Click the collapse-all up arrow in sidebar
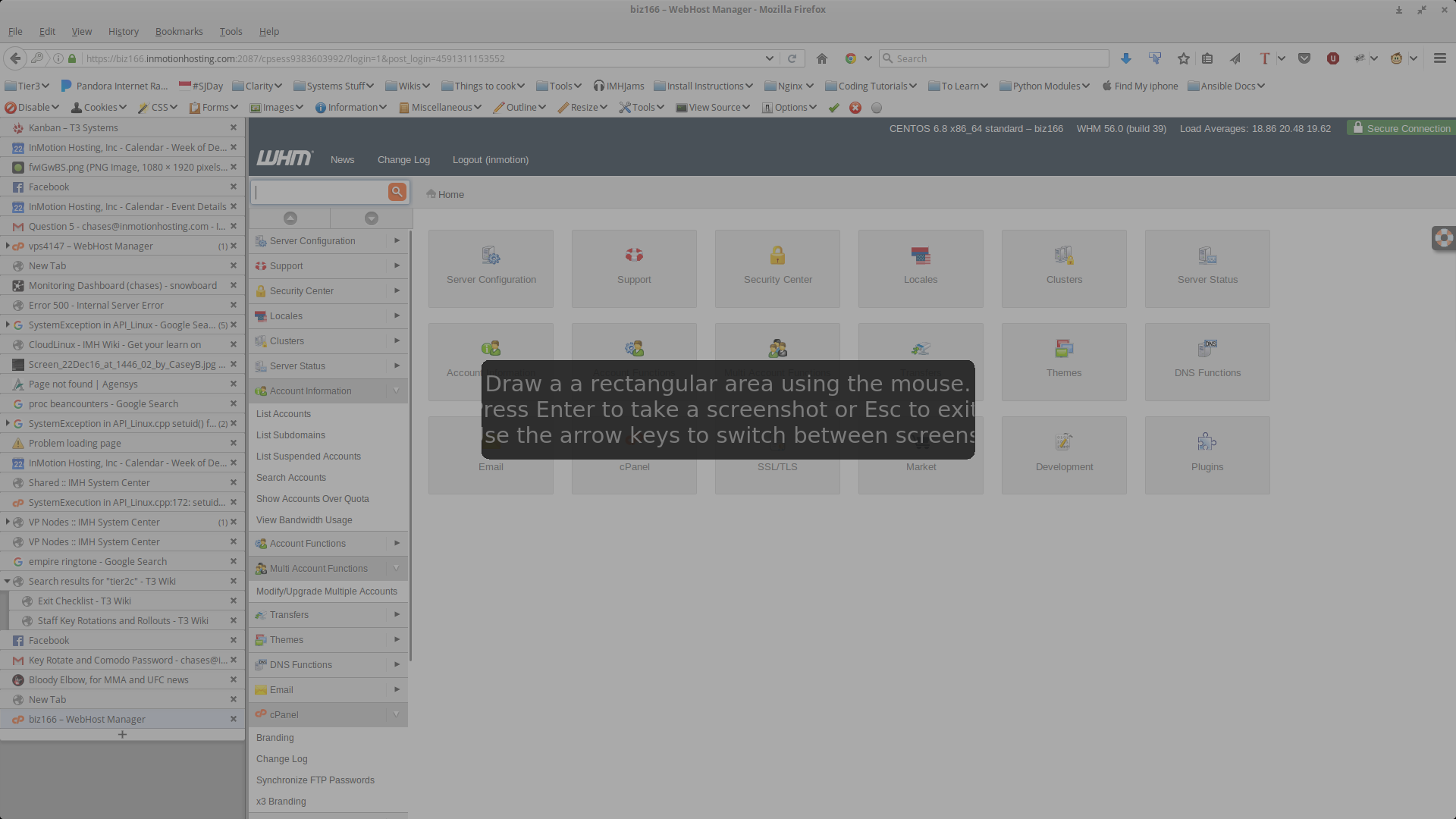Screen dimensions: 1456x819 pos(290,218)
